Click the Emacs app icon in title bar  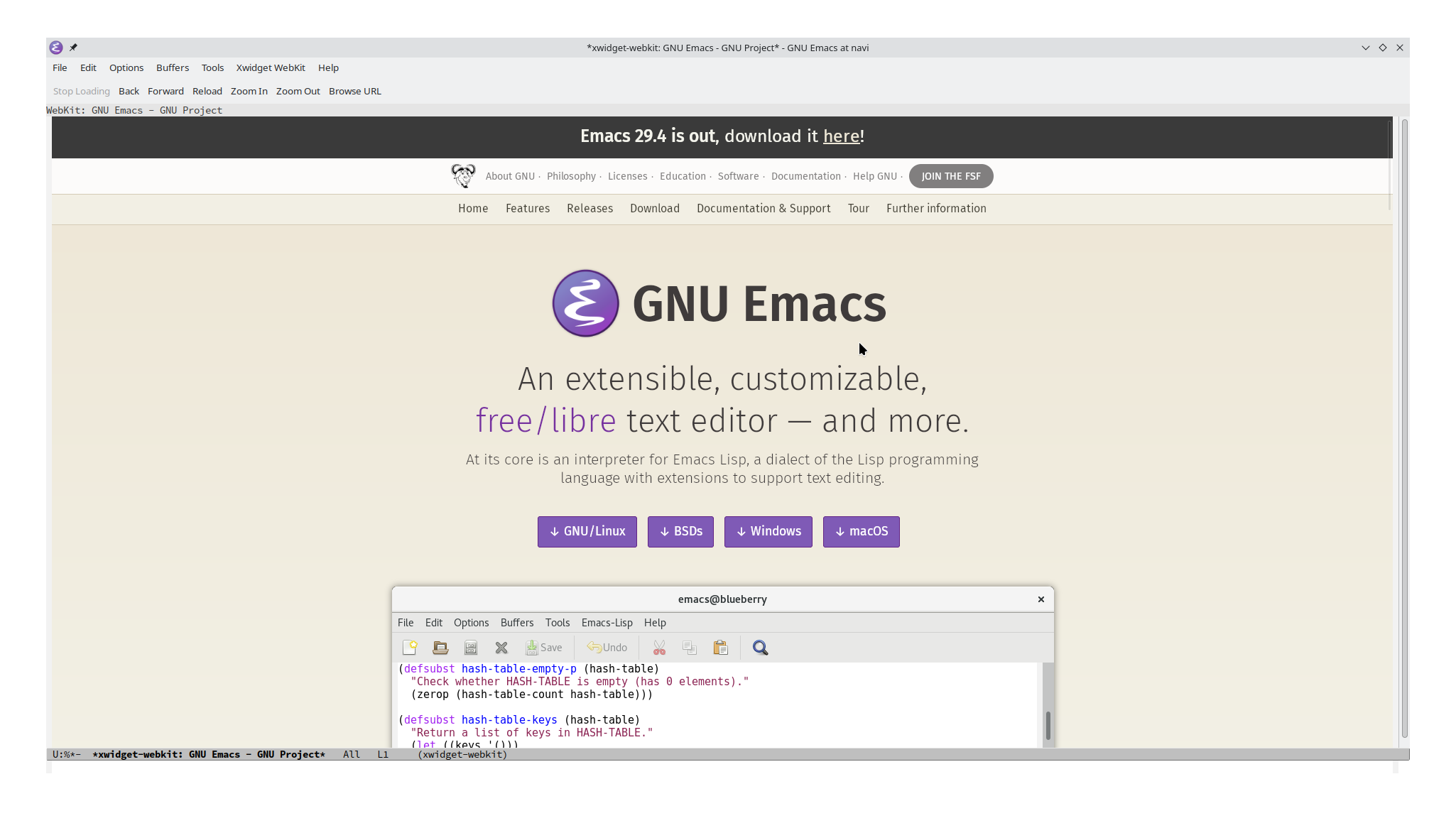pos(56,48)
